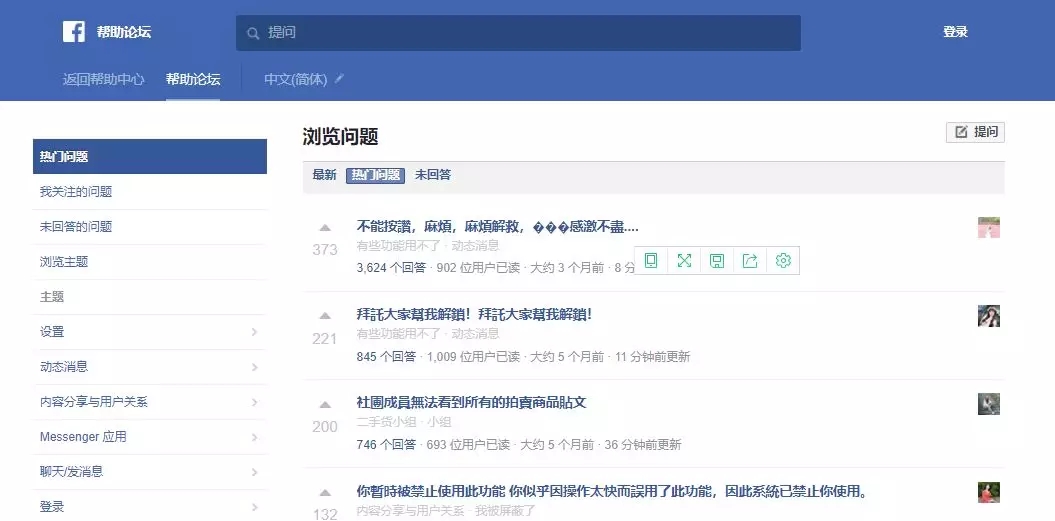The height and width of the screenshot is (521, 1055).
Task: Click the 提问 ask question button
Action: [x=975, y=132]
